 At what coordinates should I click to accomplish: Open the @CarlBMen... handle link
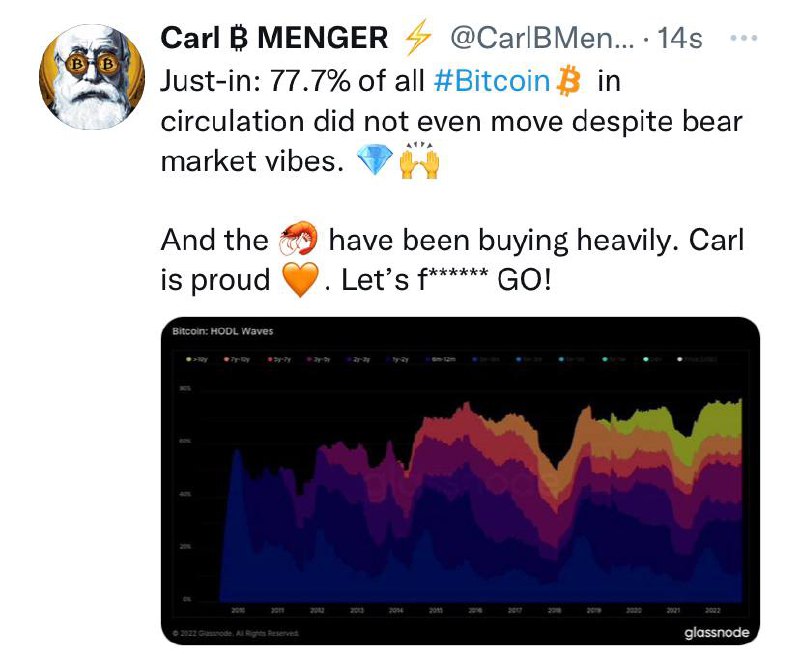point(542,38)
